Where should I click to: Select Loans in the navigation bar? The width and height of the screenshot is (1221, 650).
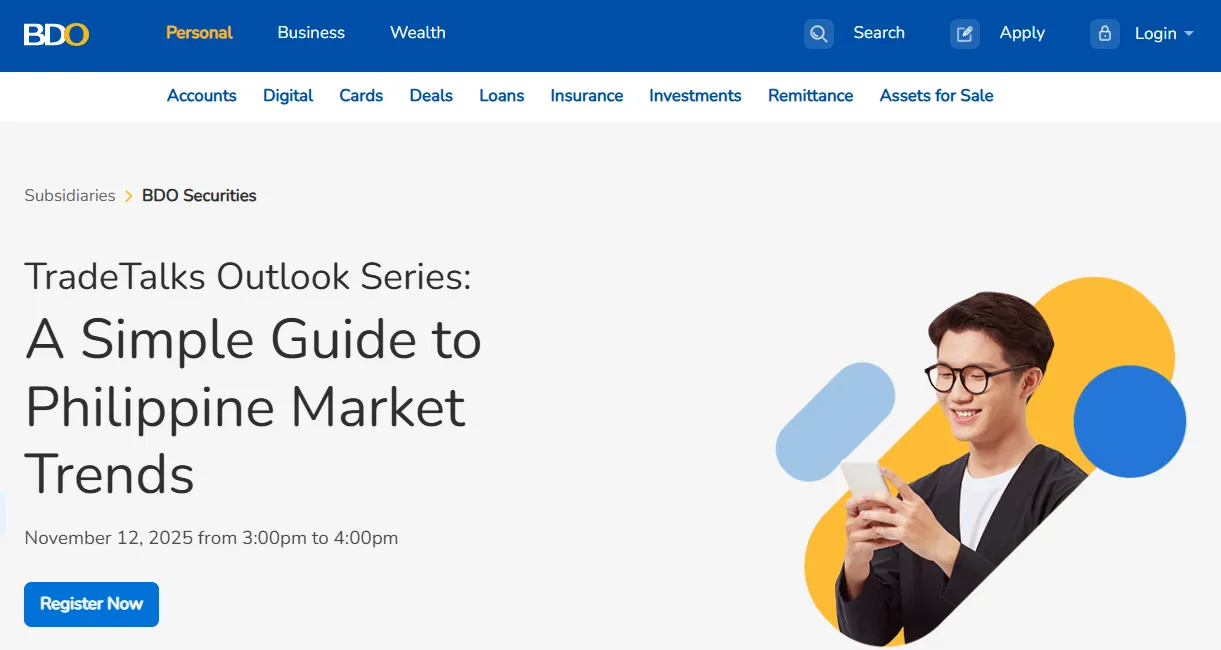pyautogui.click(x=501, y=96)
